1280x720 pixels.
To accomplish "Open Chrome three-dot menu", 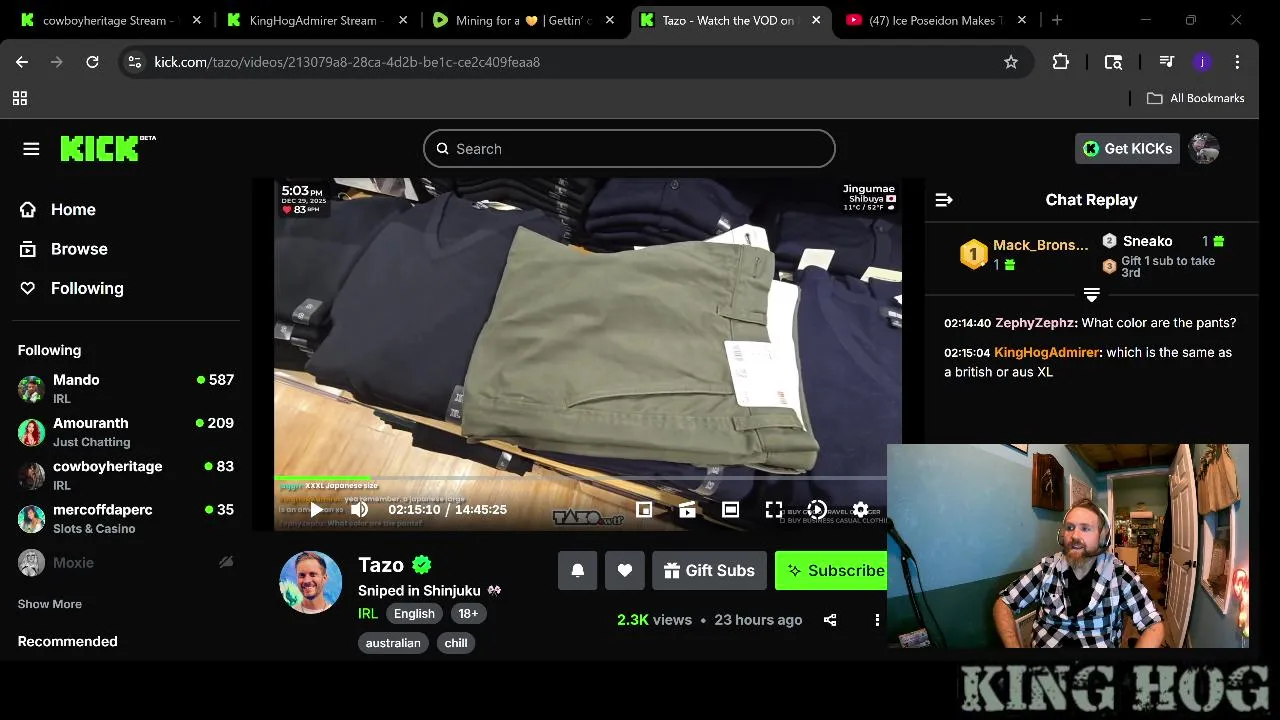I will click(1237, 62).
